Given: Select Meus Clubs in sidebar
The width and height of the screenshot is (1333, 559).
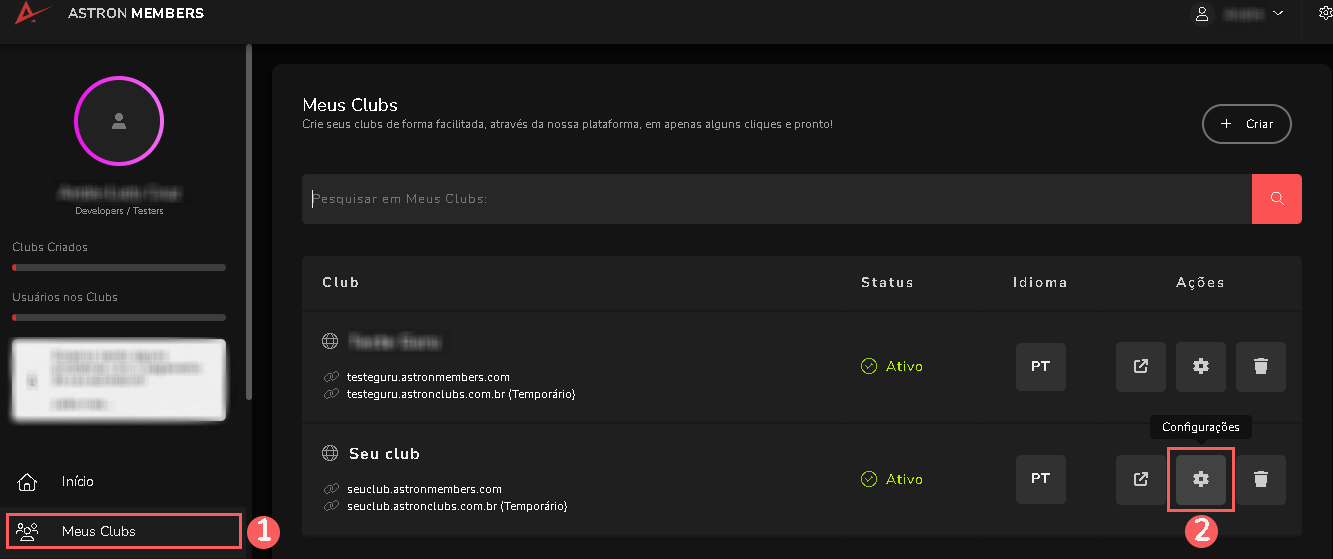Looking at the screenshot, I should point(98,531).
